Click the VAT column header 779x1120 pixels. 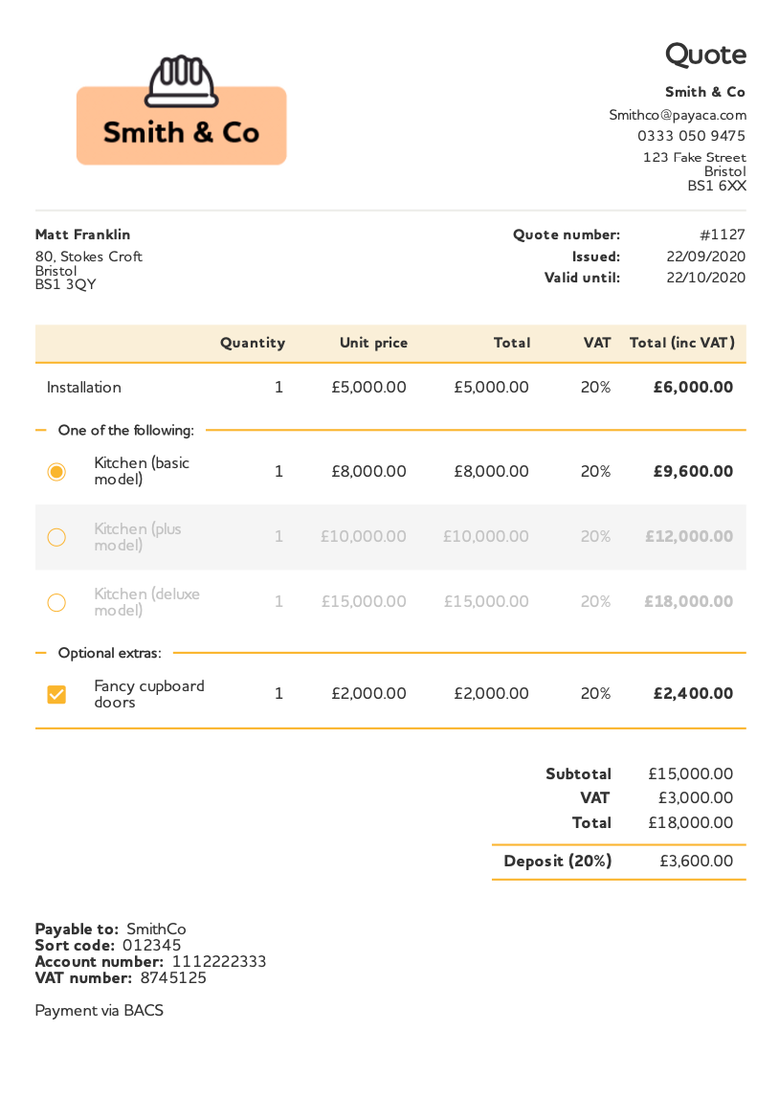tap(597, 343)
